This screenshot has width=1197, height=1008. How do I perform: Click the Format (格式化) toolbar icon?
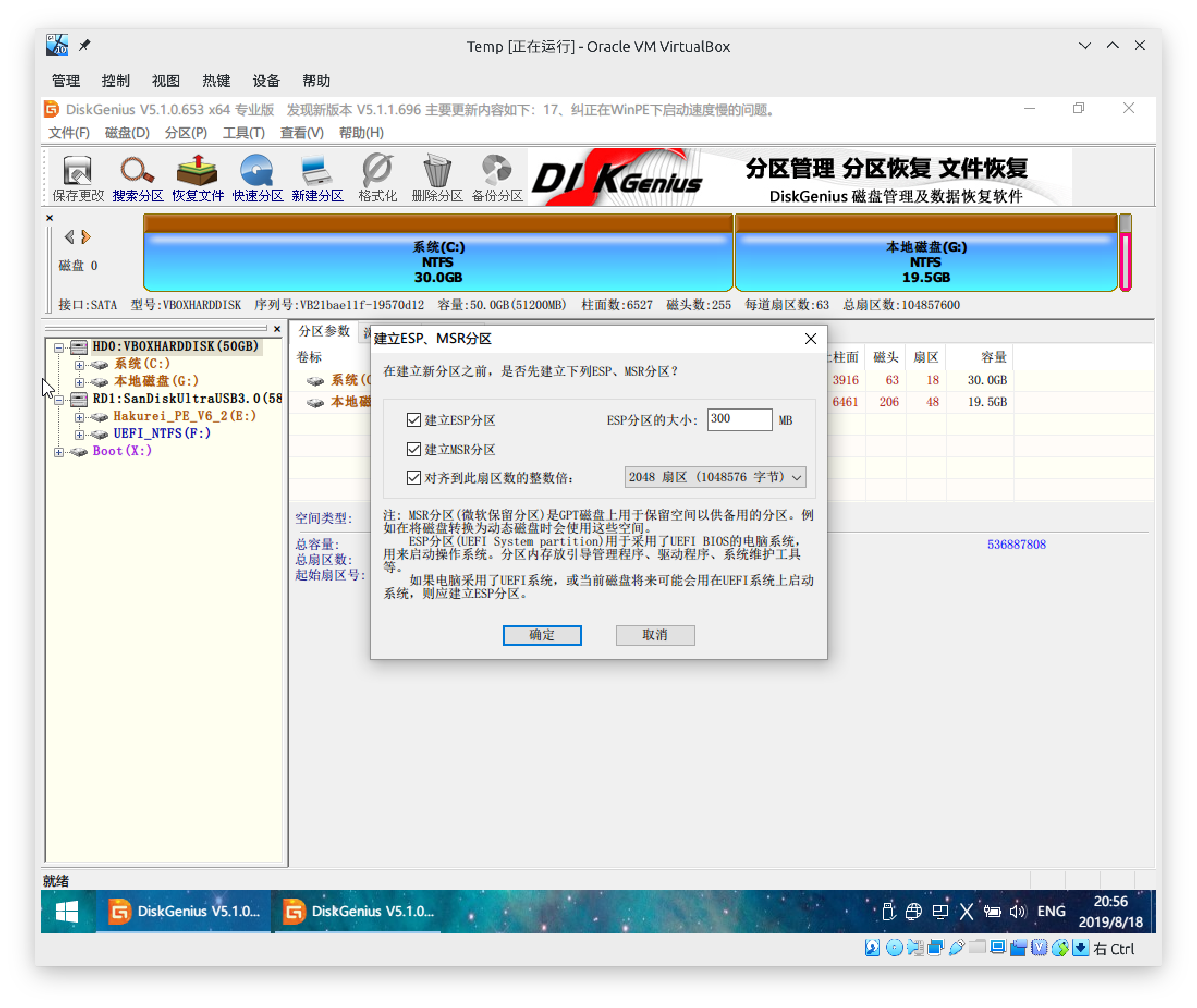pyautogui.click(x=377, y=178)
